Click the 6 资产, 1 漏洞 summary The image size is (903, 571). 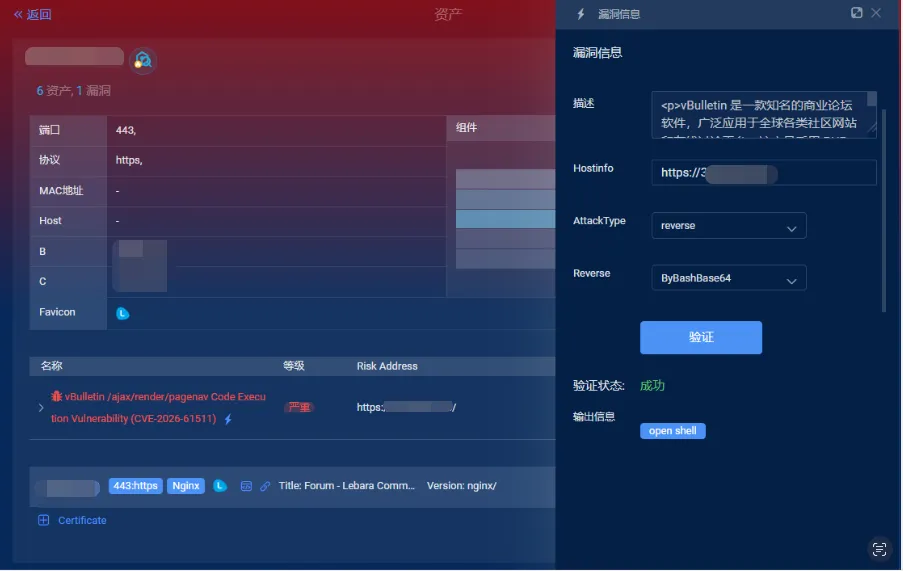tap(73, 90)
